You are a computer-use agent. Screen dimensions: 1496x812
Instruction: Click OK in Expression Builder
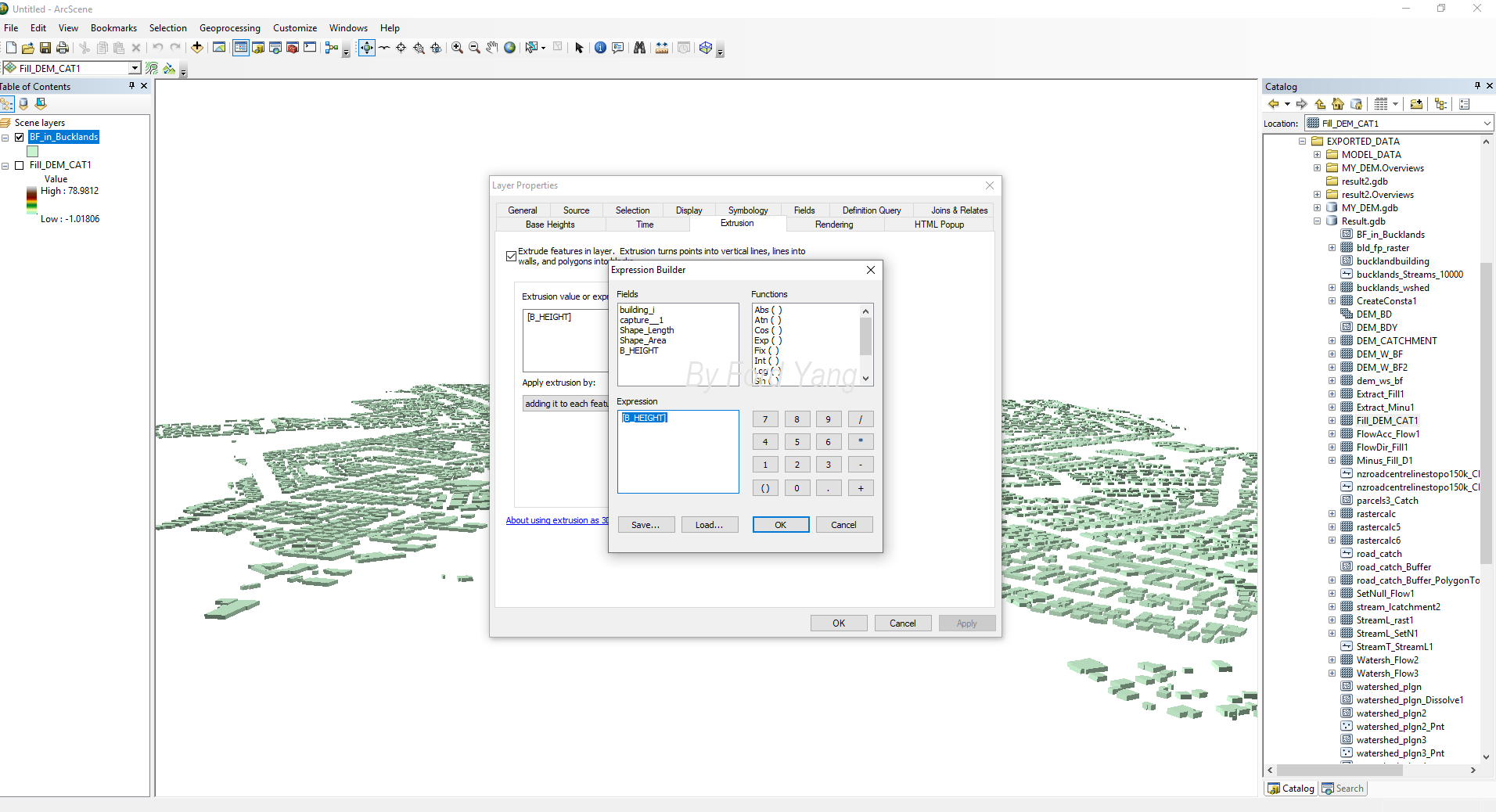[x=781, y=525]
